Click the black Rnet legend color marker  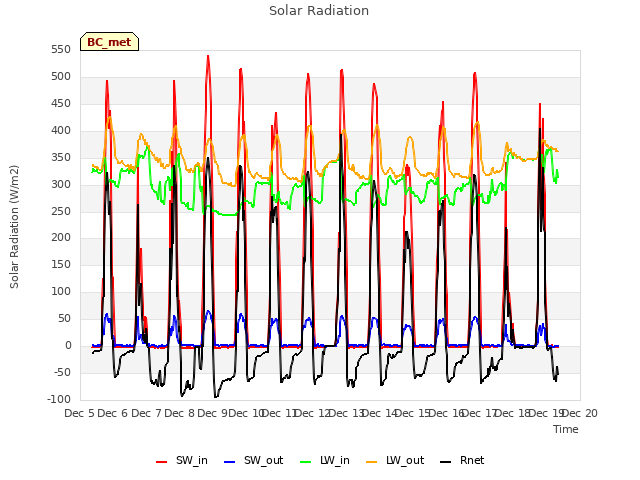(446, 462)
